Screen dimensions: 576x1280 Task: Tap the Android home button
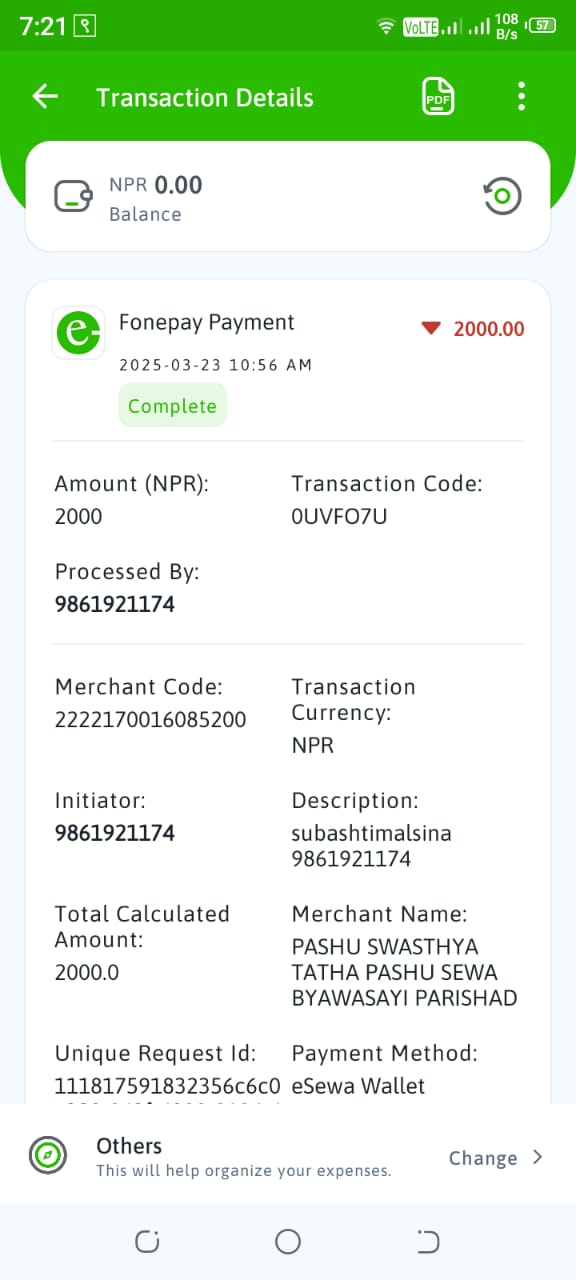click(288, 1242)
